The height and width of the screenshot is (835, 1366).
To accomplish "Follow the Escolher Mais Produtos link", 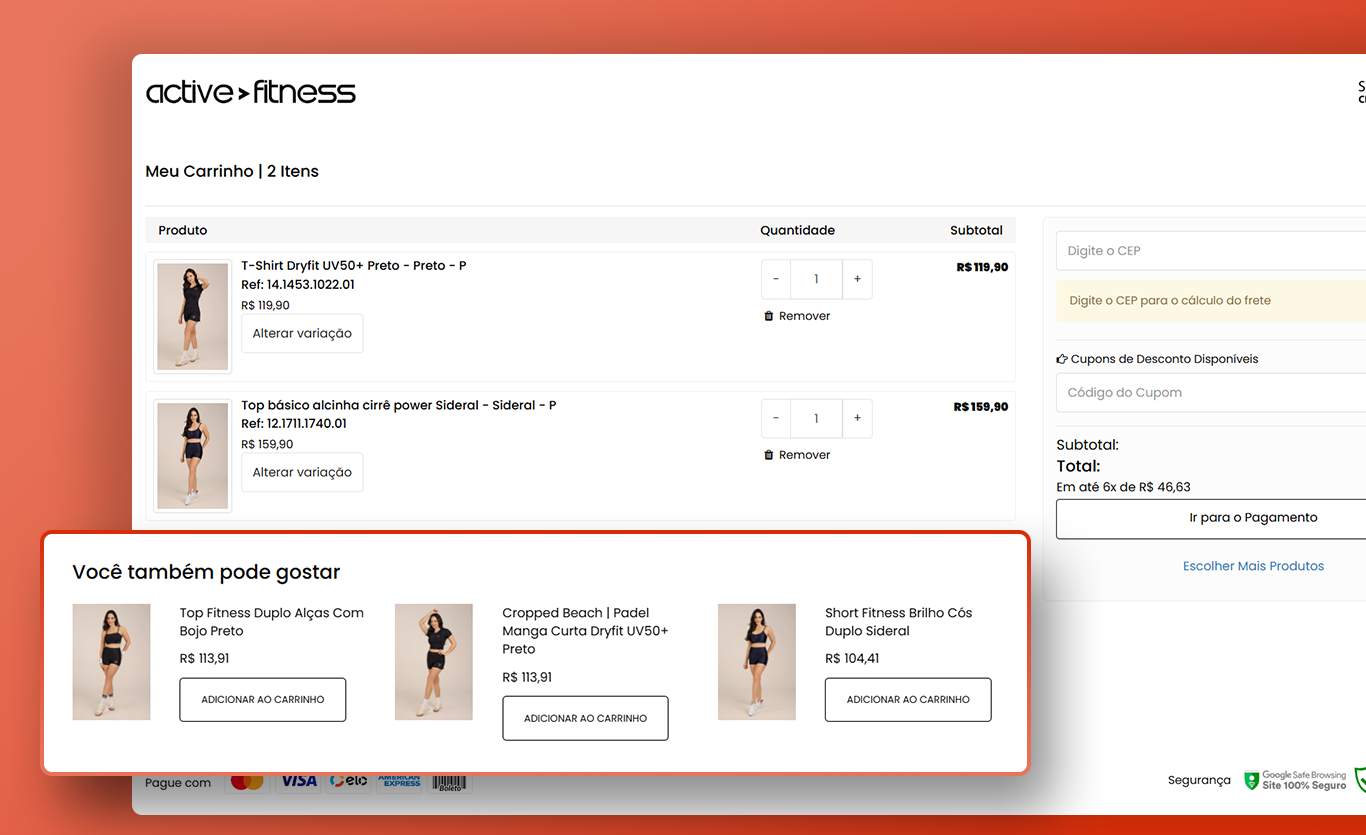I will (x=1253, y=566).
